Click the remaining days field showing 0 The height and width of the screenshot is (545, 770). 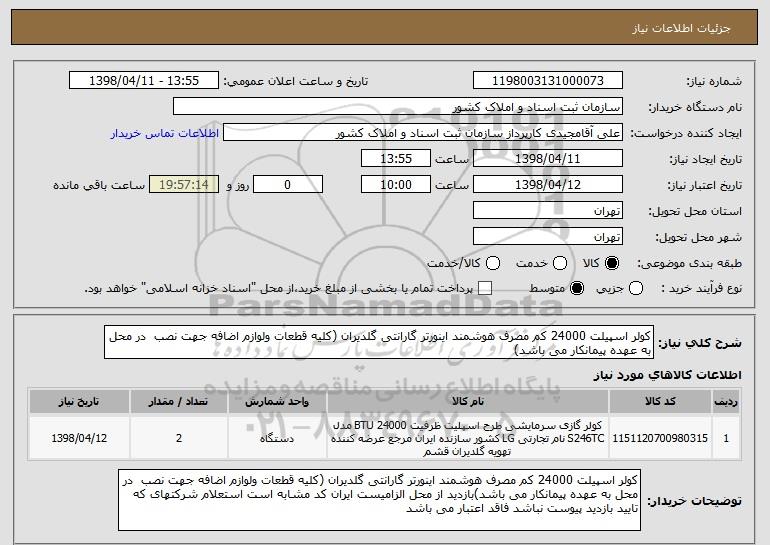coord(288,185)
